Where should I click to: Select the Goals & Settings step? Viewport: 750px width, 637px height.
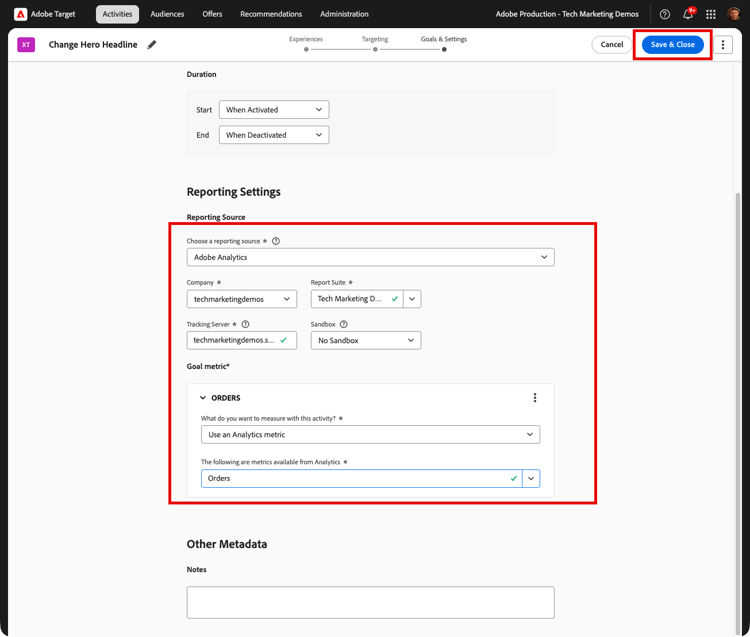[x=444, y=43]
